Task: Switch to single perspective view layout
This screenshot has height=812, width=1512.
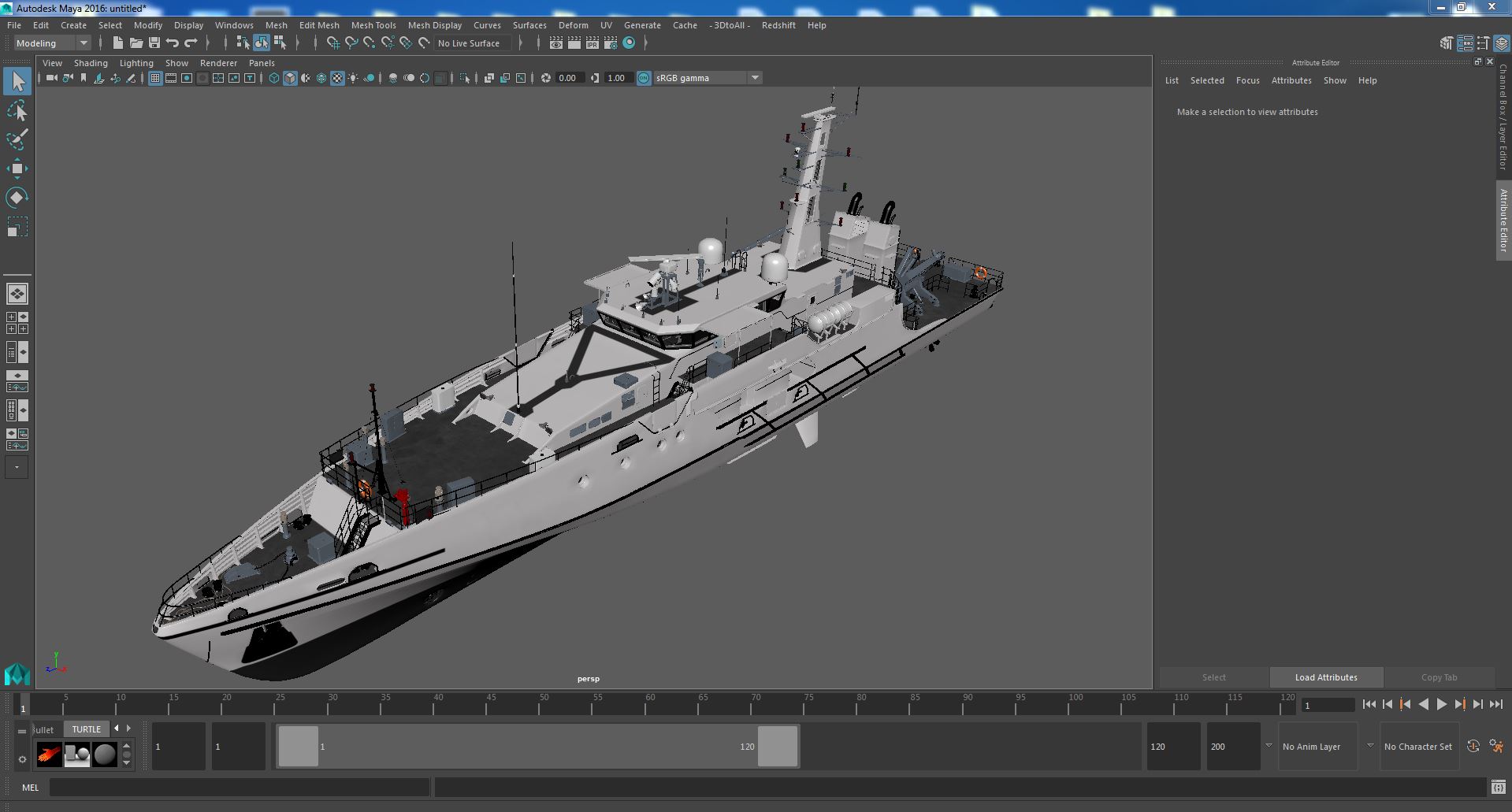Action: (17, 294)
